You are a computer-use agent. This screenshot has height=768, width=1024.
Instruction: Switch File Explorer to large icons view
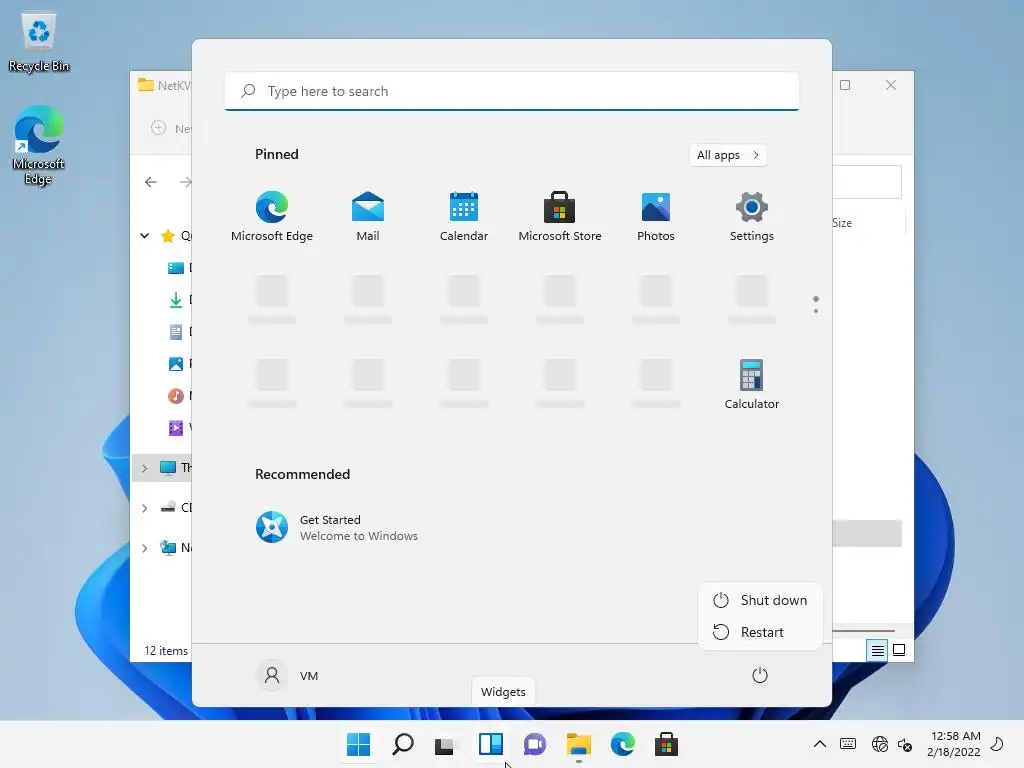point(899,650)
